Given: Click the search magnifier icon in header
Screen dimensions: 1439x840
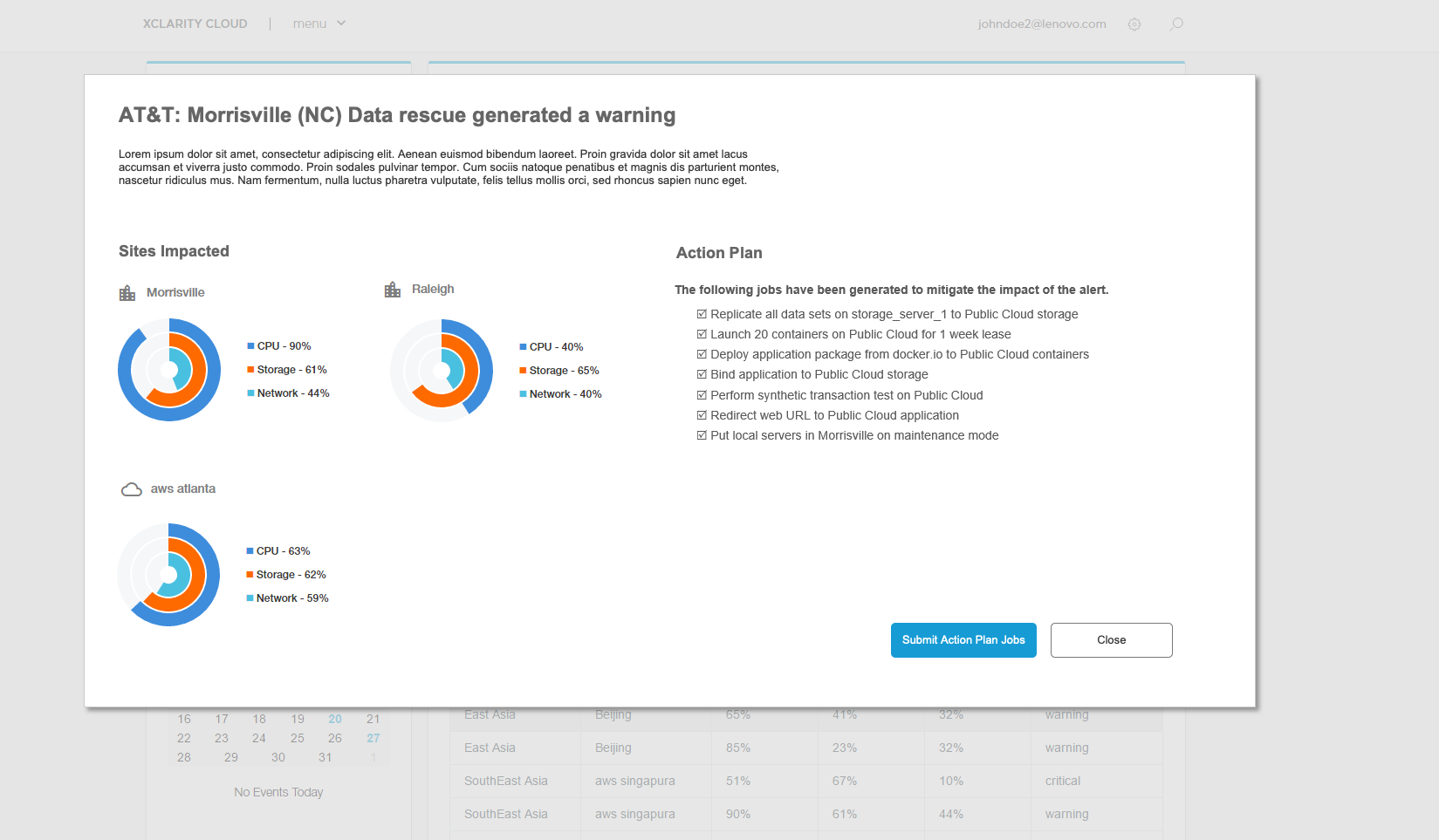Looking at the screenshot, I should coord(1175,24).
